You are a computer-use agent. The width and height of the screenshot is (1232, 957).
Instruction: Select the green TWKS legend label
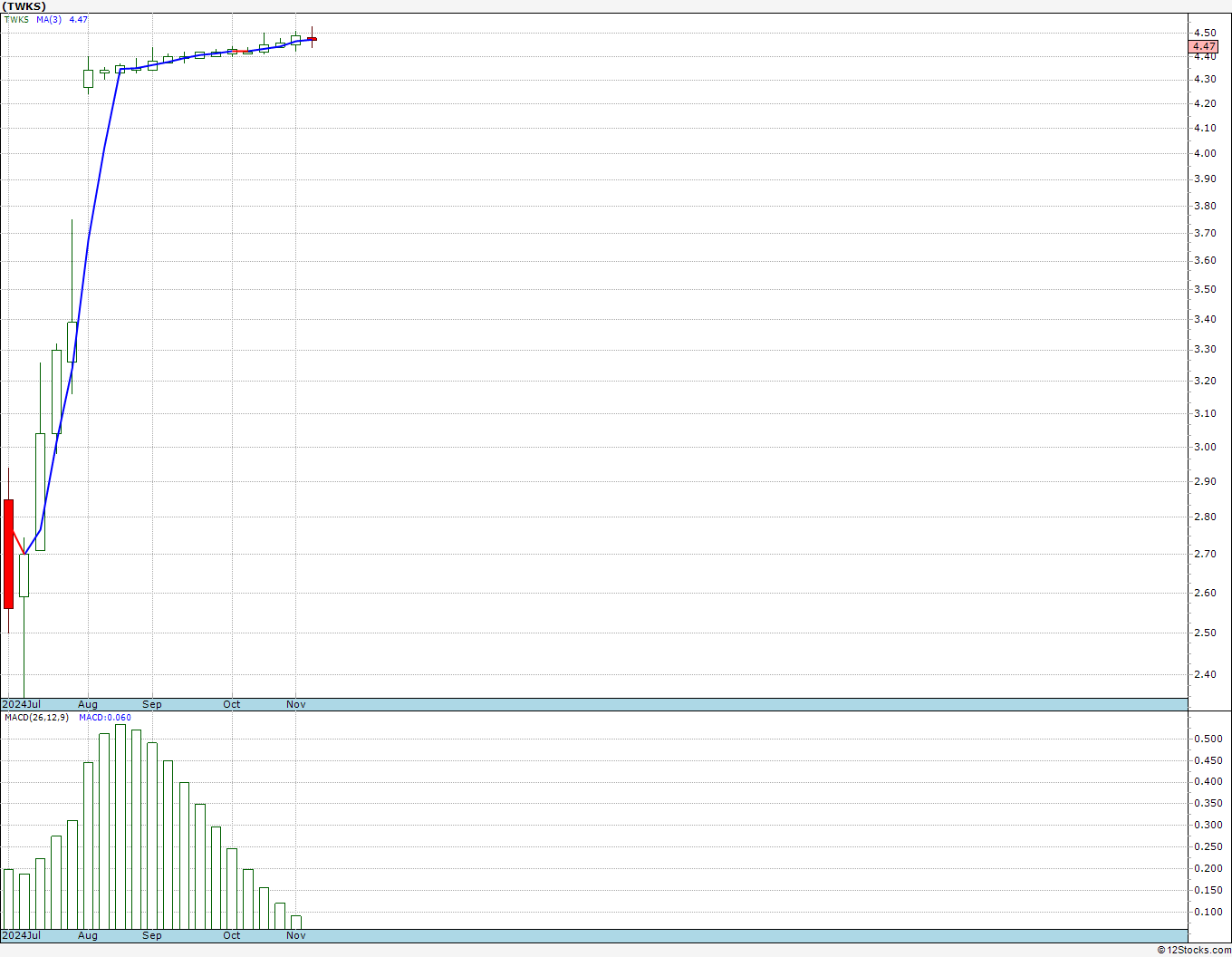pyautogui.click(x=16, y=19)
